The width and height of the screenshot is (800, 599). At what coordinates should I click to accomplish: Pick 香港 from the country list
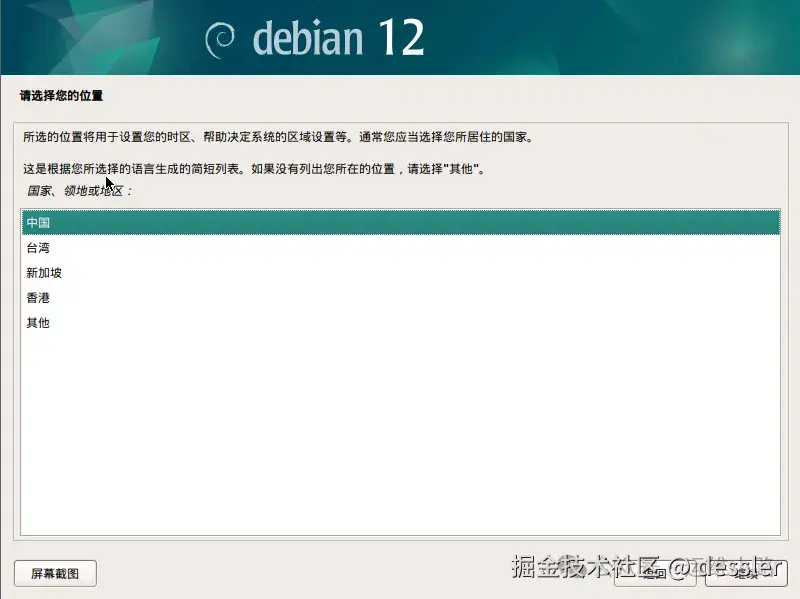[x=401, y=297]
